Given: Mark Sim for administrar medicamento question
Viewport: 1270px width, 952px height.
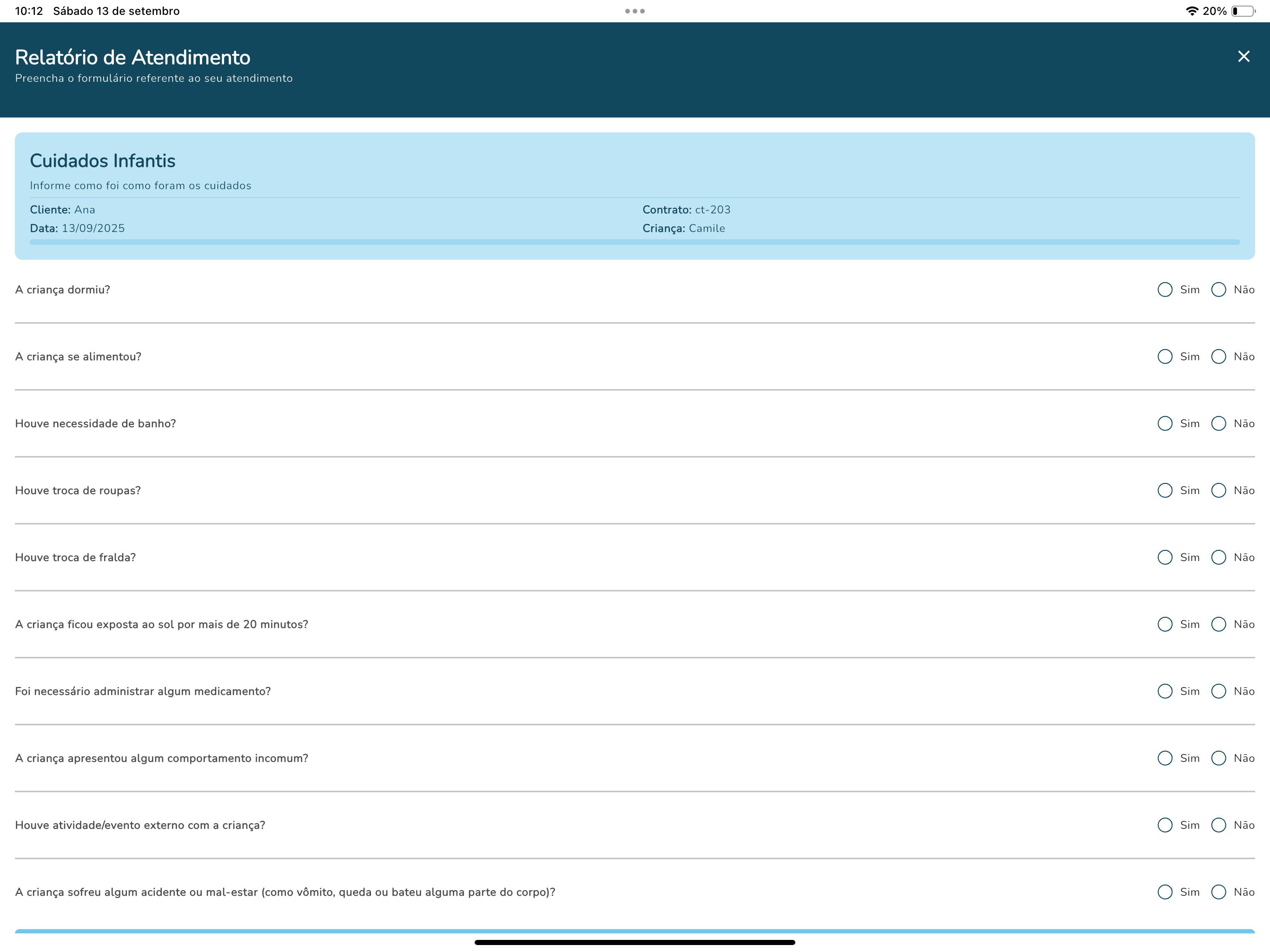Looking at the screenshot, I should pos(1164,691).
